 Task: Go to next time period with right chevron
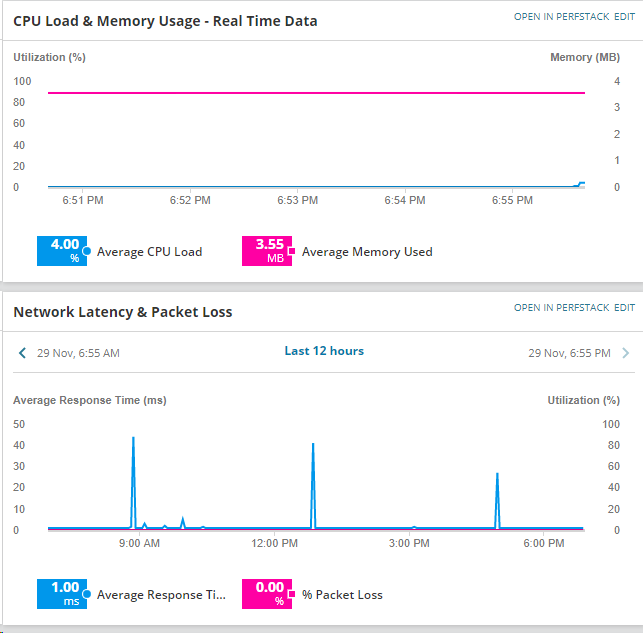[x=626, y=353]
